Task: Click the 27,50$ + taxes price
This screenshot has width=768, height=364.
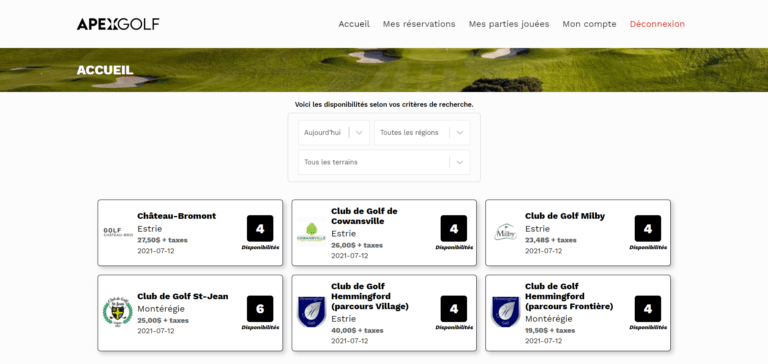Action: [162, 240]
